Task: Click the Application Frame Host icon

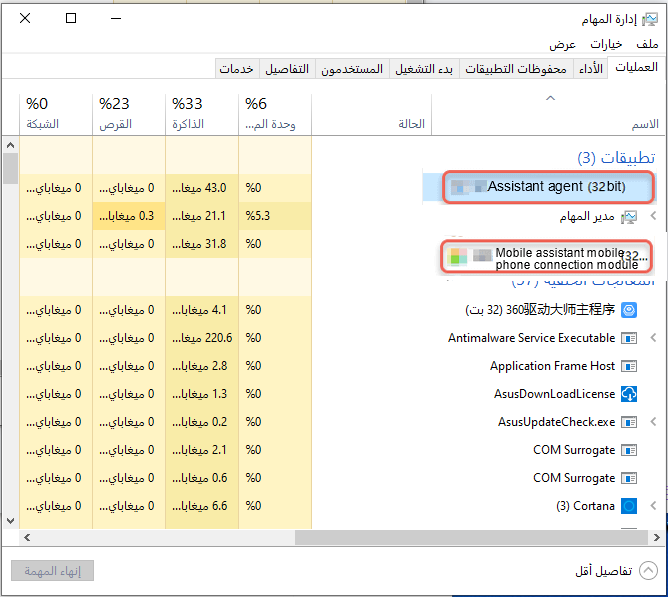Action: [629, 366]
